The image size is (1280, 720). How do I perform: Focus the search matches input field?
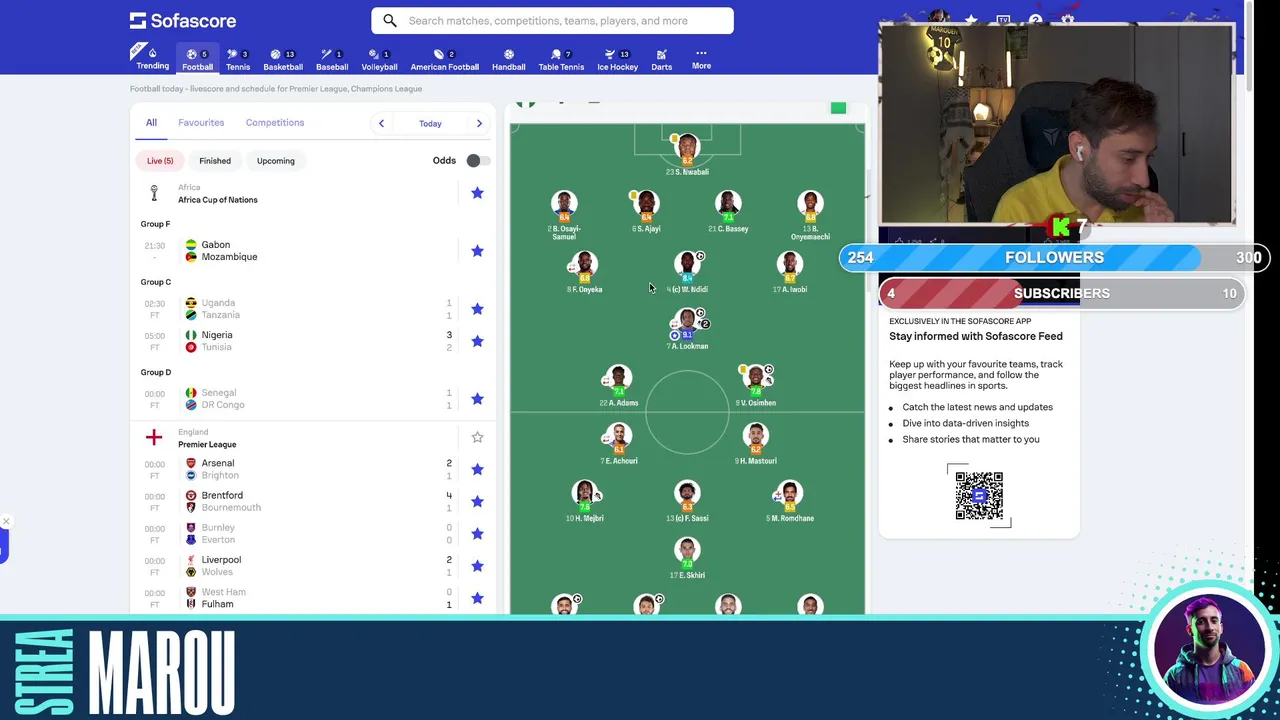552,20
